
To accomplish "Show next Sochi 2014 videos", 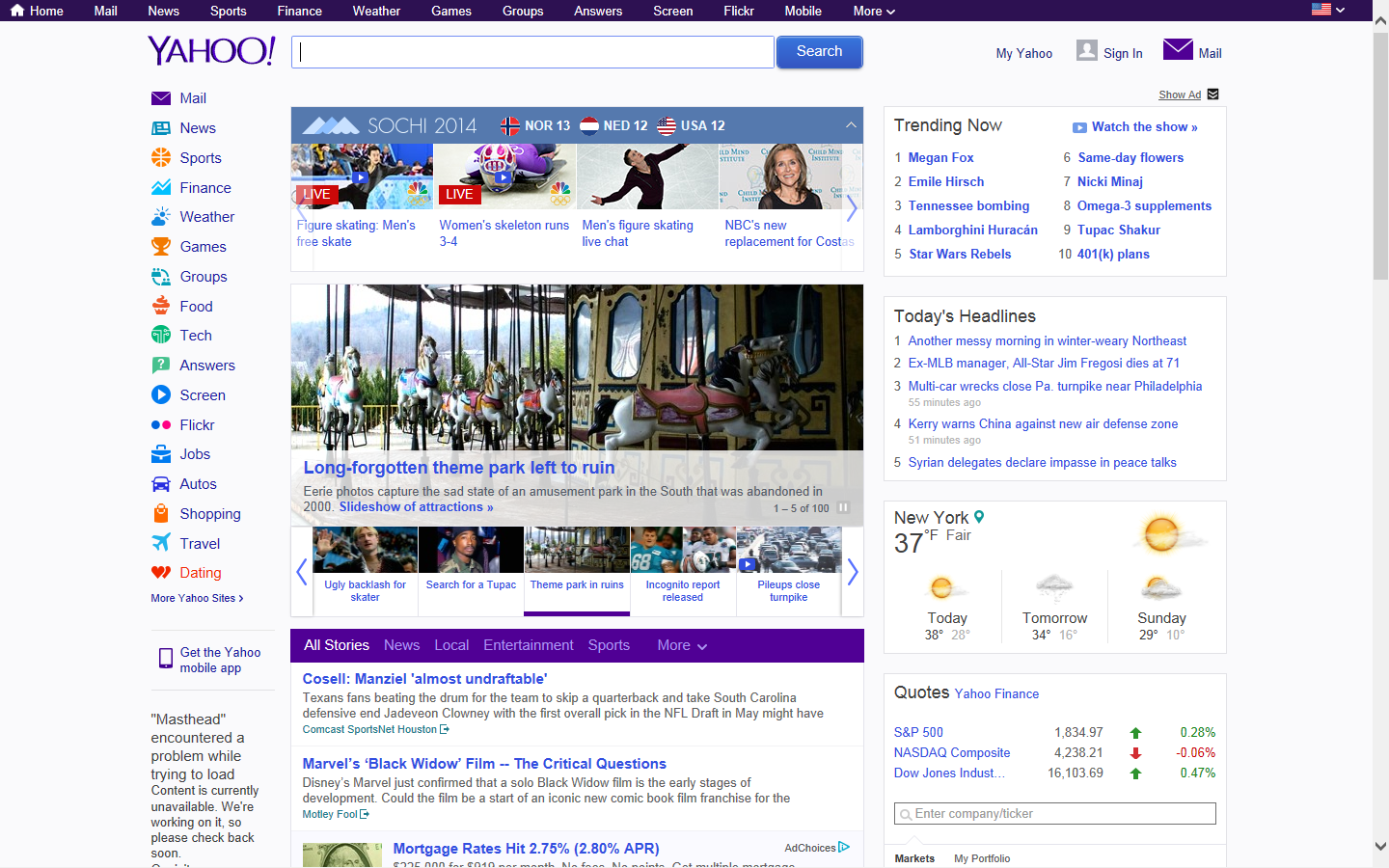I will tap(852, 207).
